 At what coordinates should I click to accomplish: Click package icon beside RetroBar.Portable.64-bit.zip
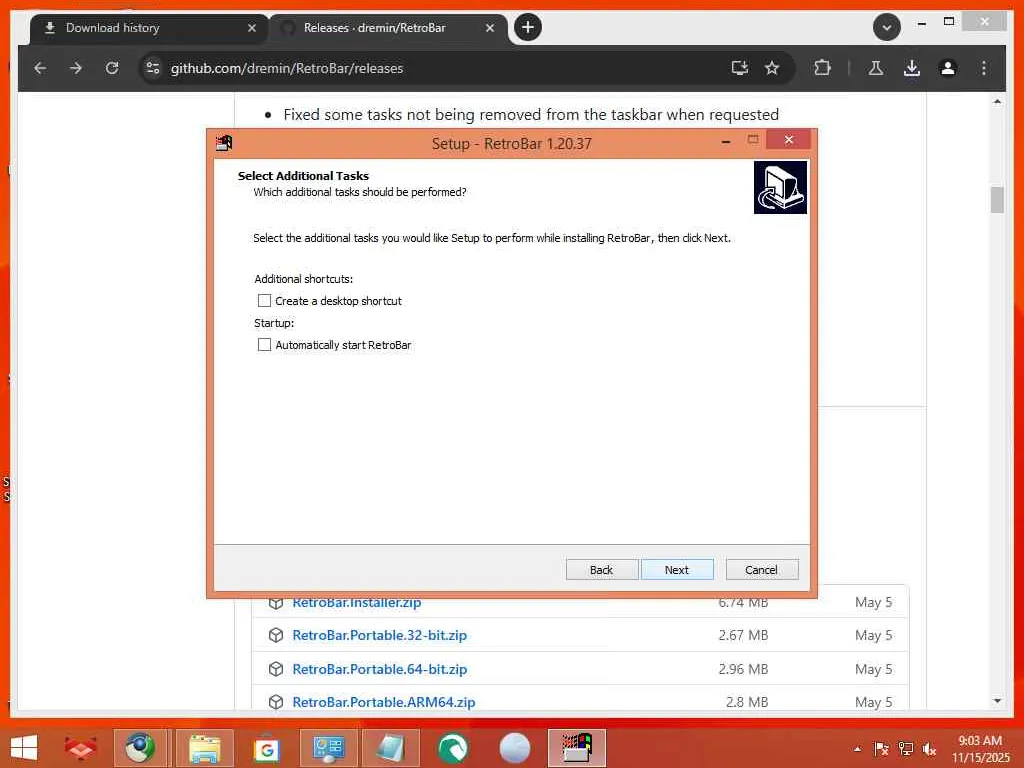point(276,669)
